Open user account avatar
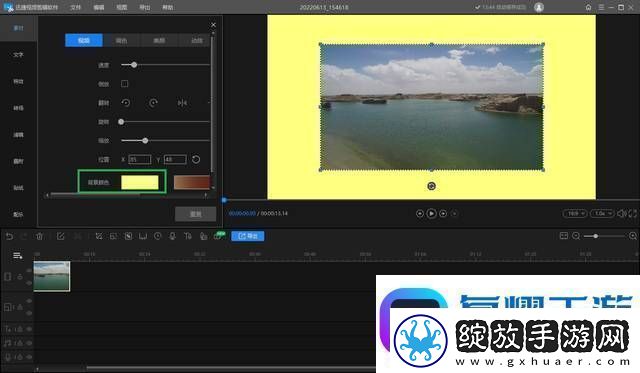Image resolution: width=640 pixels, height=373 pixels. click(x=539, y=7)
